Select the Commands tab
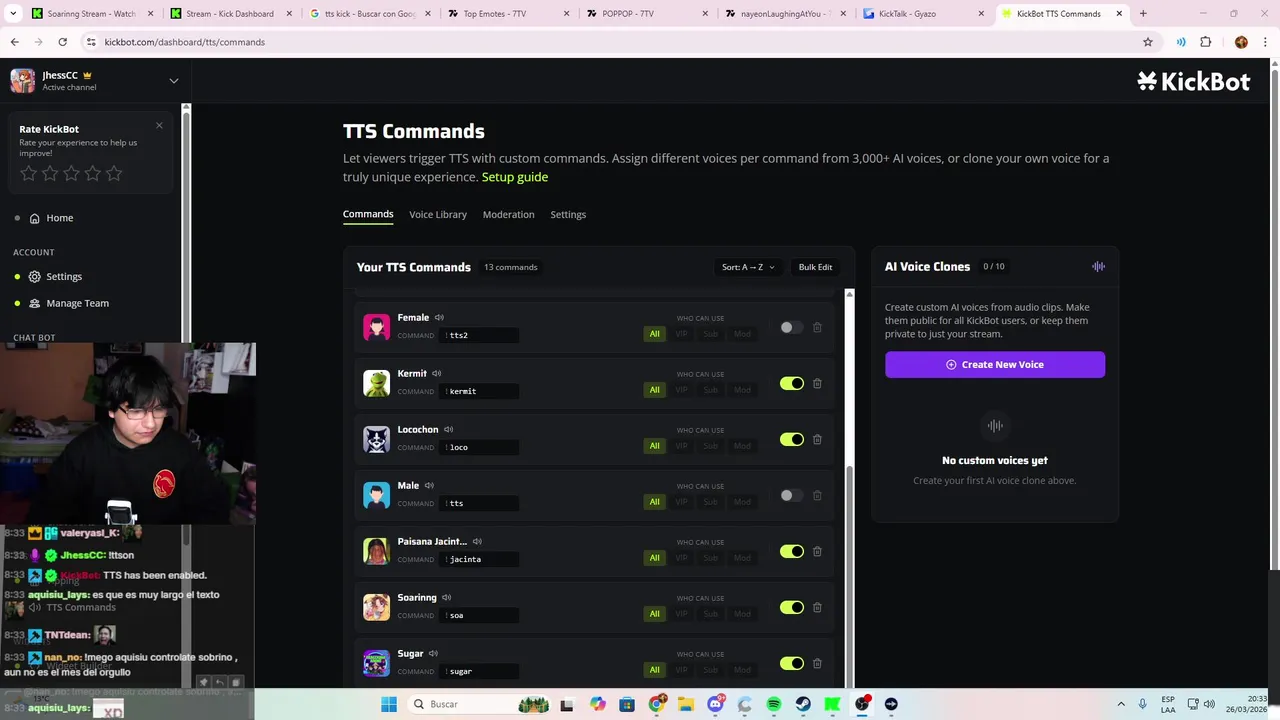Image resolution: width=1280 pixels, height=720 pixels. pos(368,215)
